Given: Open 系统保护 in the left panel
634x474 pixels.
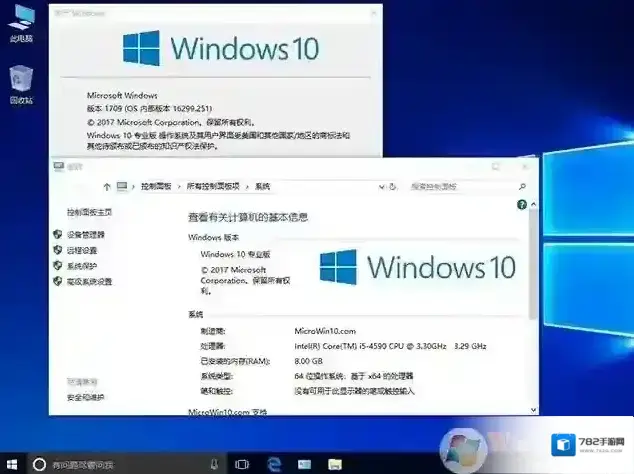Looking at the screenshot, I should (82, 266).
